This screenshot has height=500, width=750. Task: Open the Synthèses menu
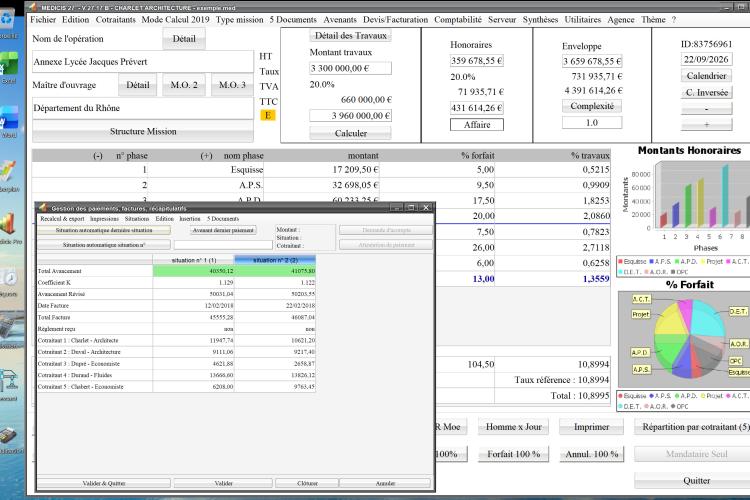(x=540, y=20)
